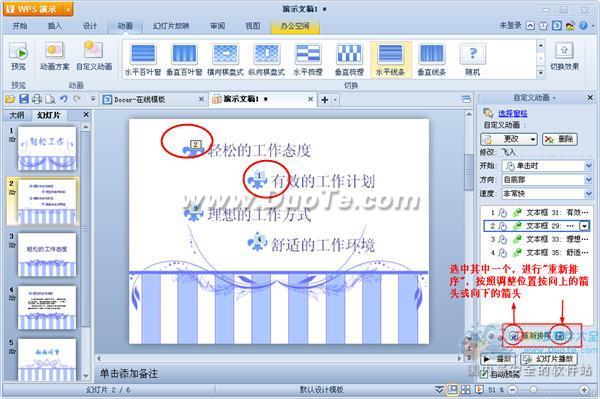This screenshot has height=399, width=600.
Task: Click the undo arrow icon
Action: coord(64,99)
